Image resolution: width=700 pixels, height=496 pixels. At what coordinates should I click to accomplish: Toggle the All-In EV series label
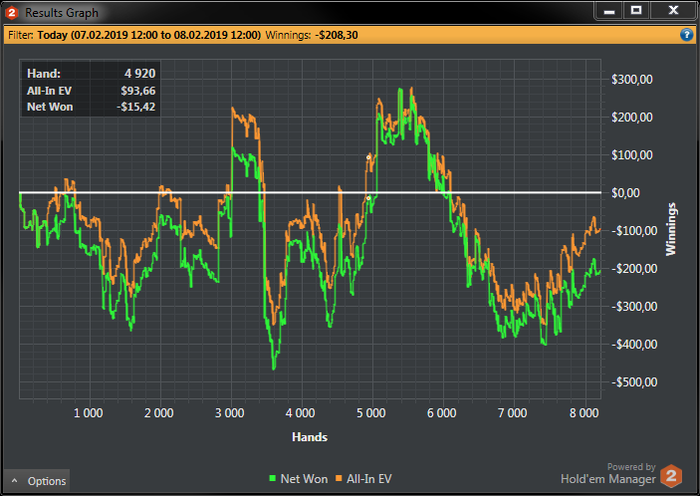tap(370, 479)
